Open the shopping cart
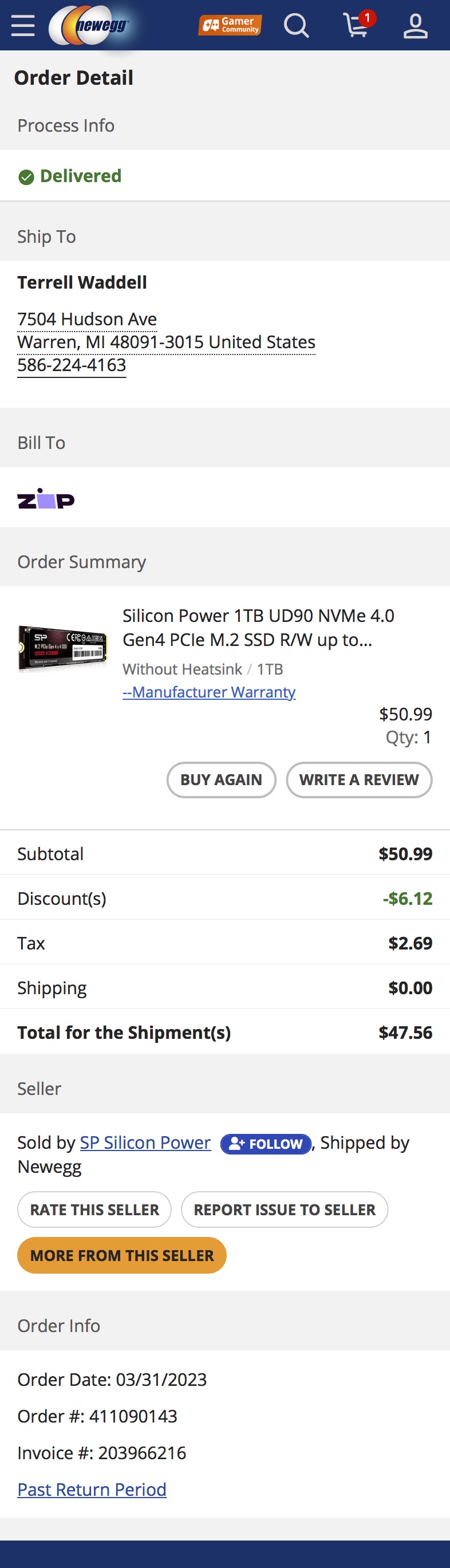This screenshot has height=1568, width=450. (x=357, y=26)
